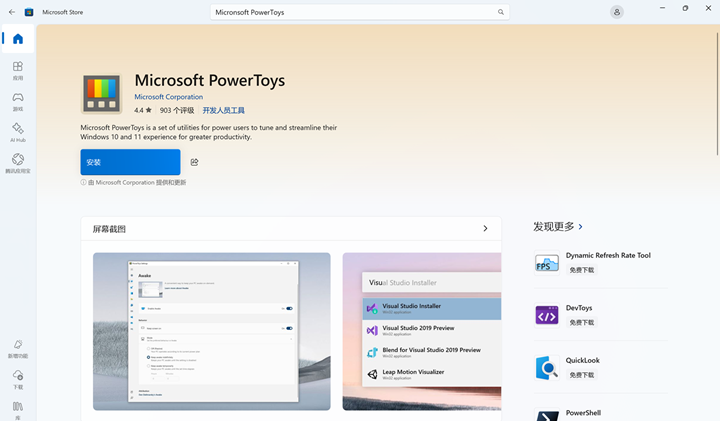Click free download under DevToys
This screenshot has height=421, width=720.
pyautogui.click(x=582, y=322)
